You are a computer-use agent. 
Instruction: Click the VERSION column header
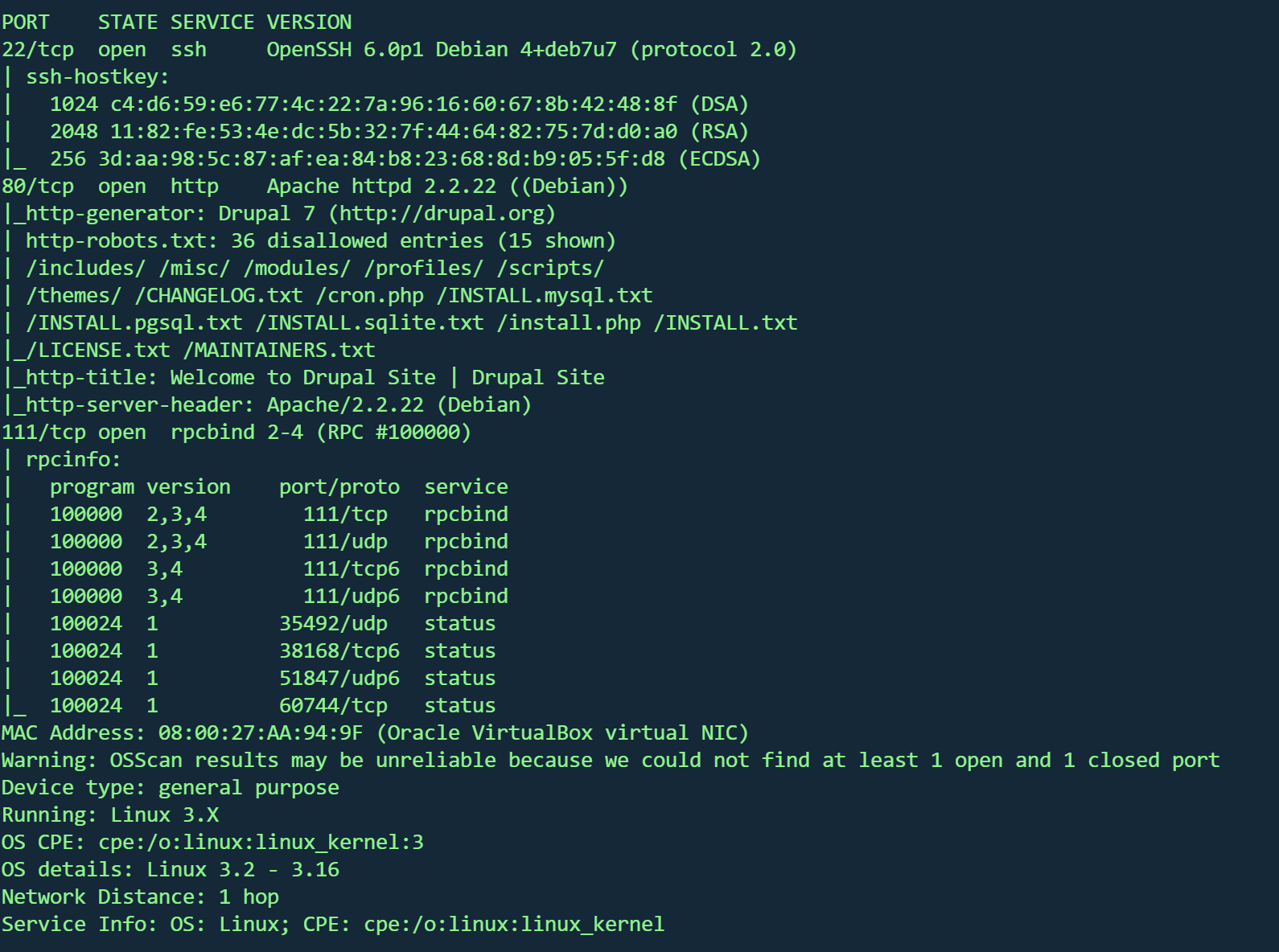pyautogui.click(x=309, y=23)
